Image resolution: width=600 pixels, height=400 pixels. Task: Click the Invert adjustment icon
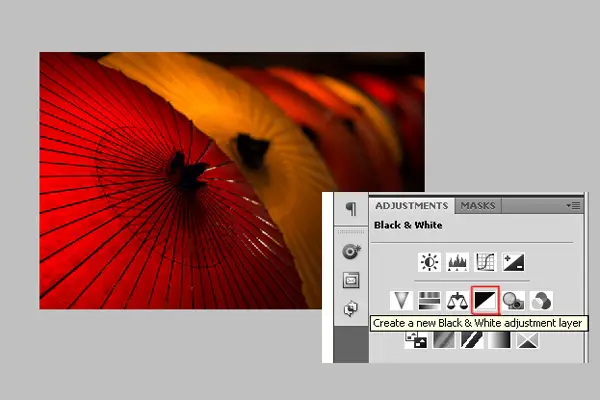(416, 341)
